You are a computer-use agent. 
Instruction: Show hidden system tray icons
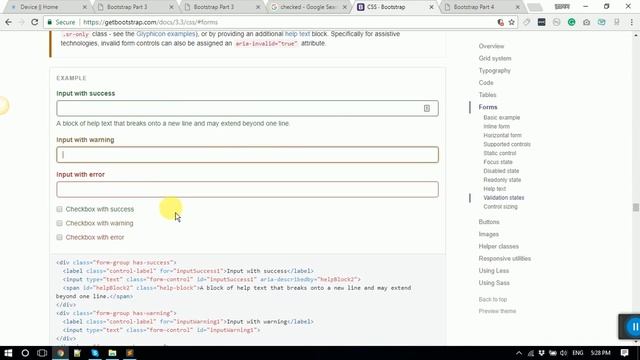(519, 353)
